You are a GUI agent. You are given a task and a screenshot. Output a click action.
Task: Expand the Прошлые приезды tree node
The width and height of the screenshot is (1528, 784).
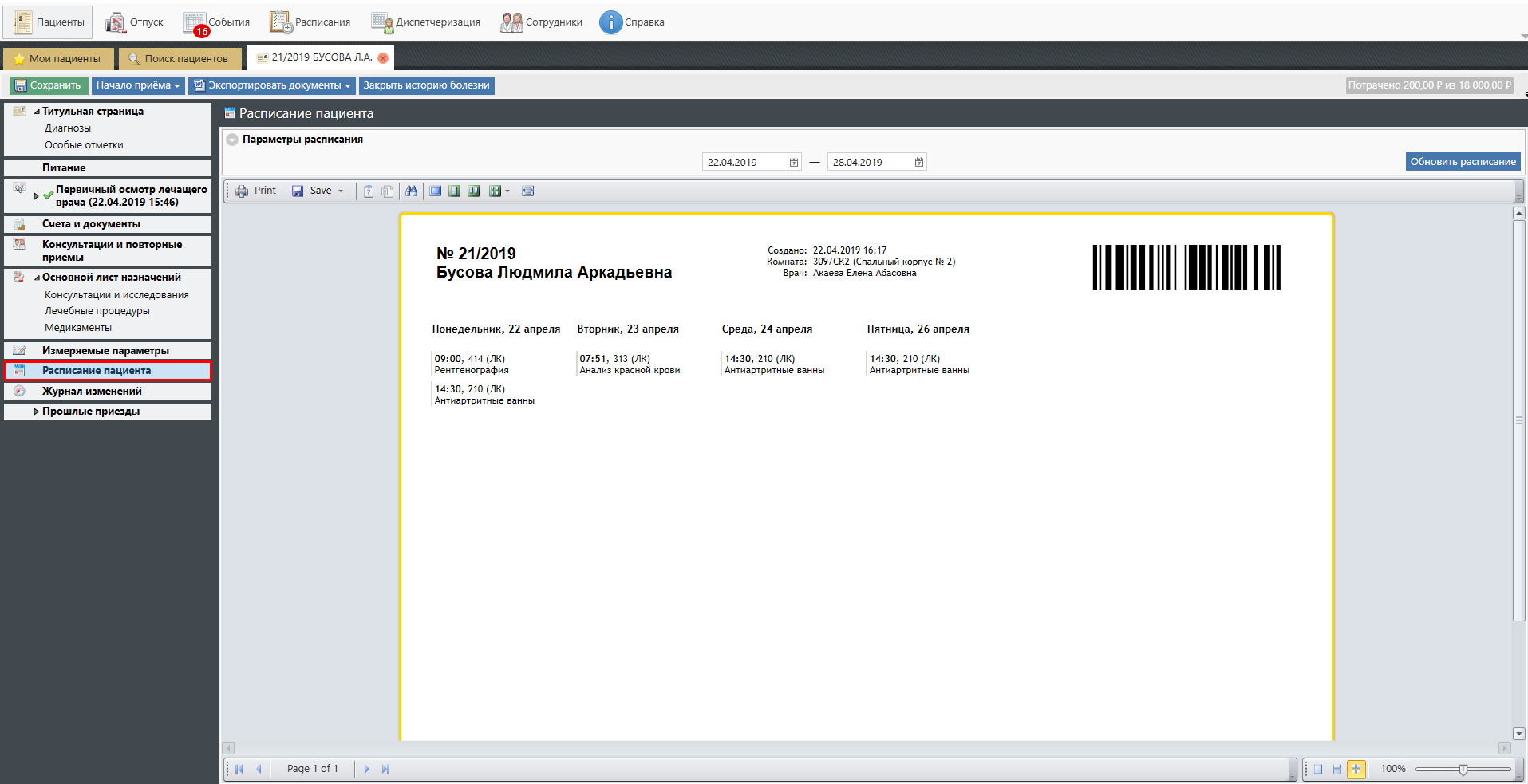tap(36, 412)
